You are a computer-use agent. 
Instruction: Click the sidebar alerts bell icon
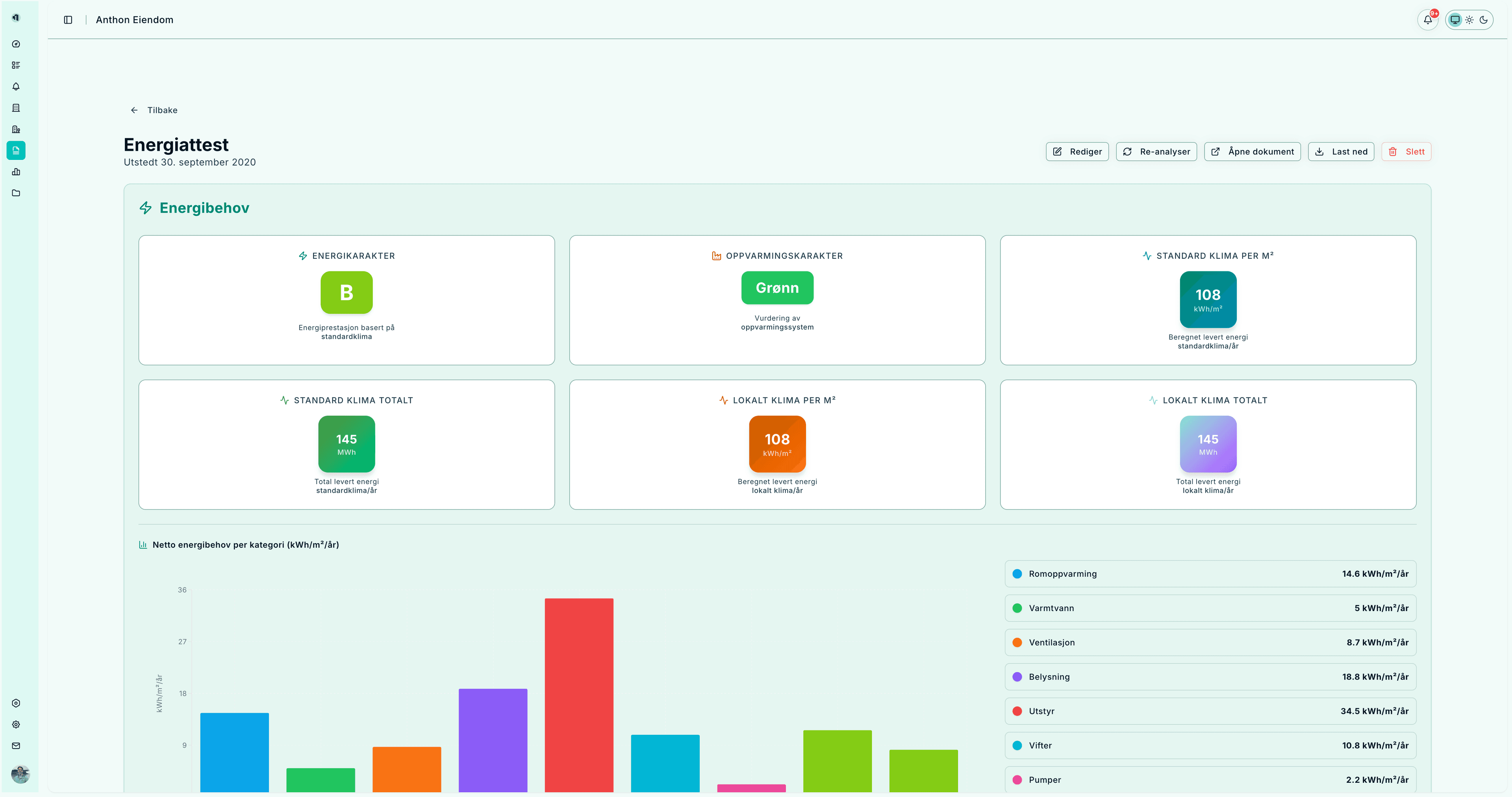pos(16,86)
